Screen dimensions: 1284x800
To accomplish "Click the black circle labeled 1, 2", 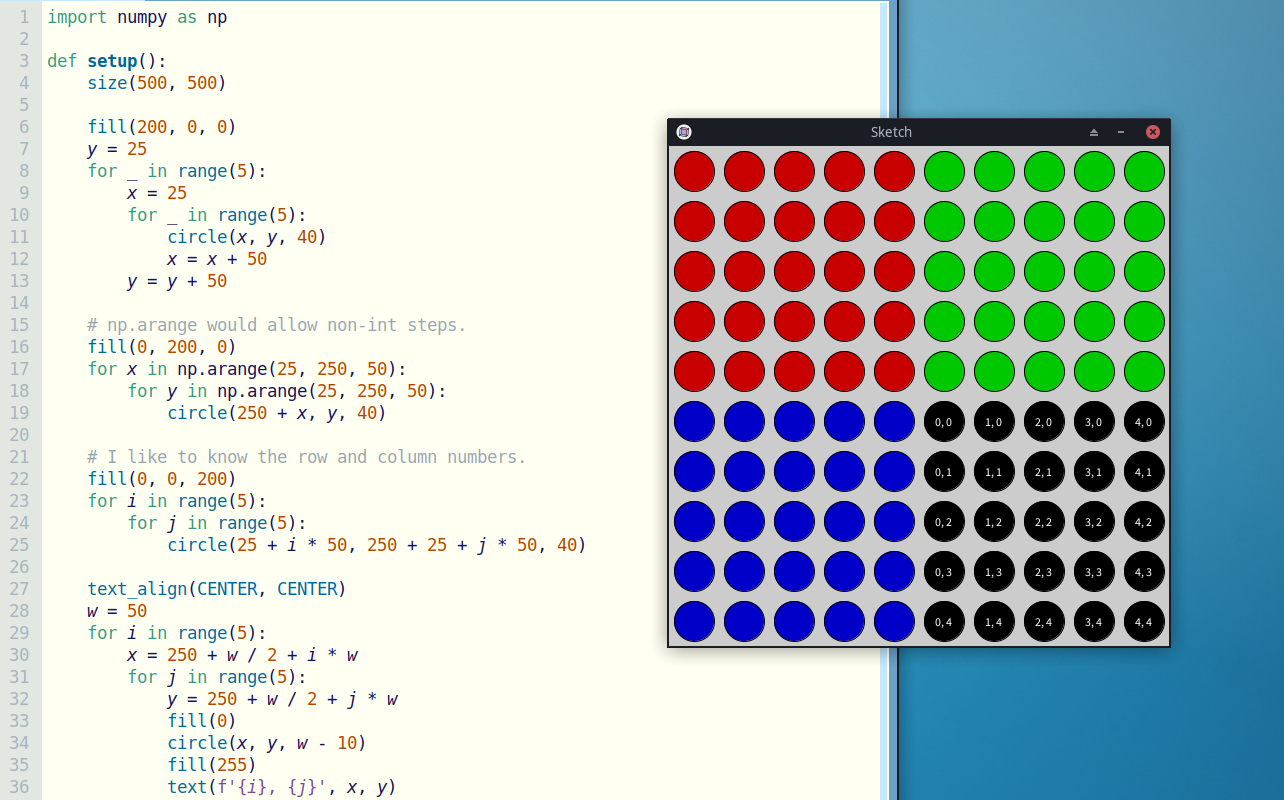I will [994, 522].
